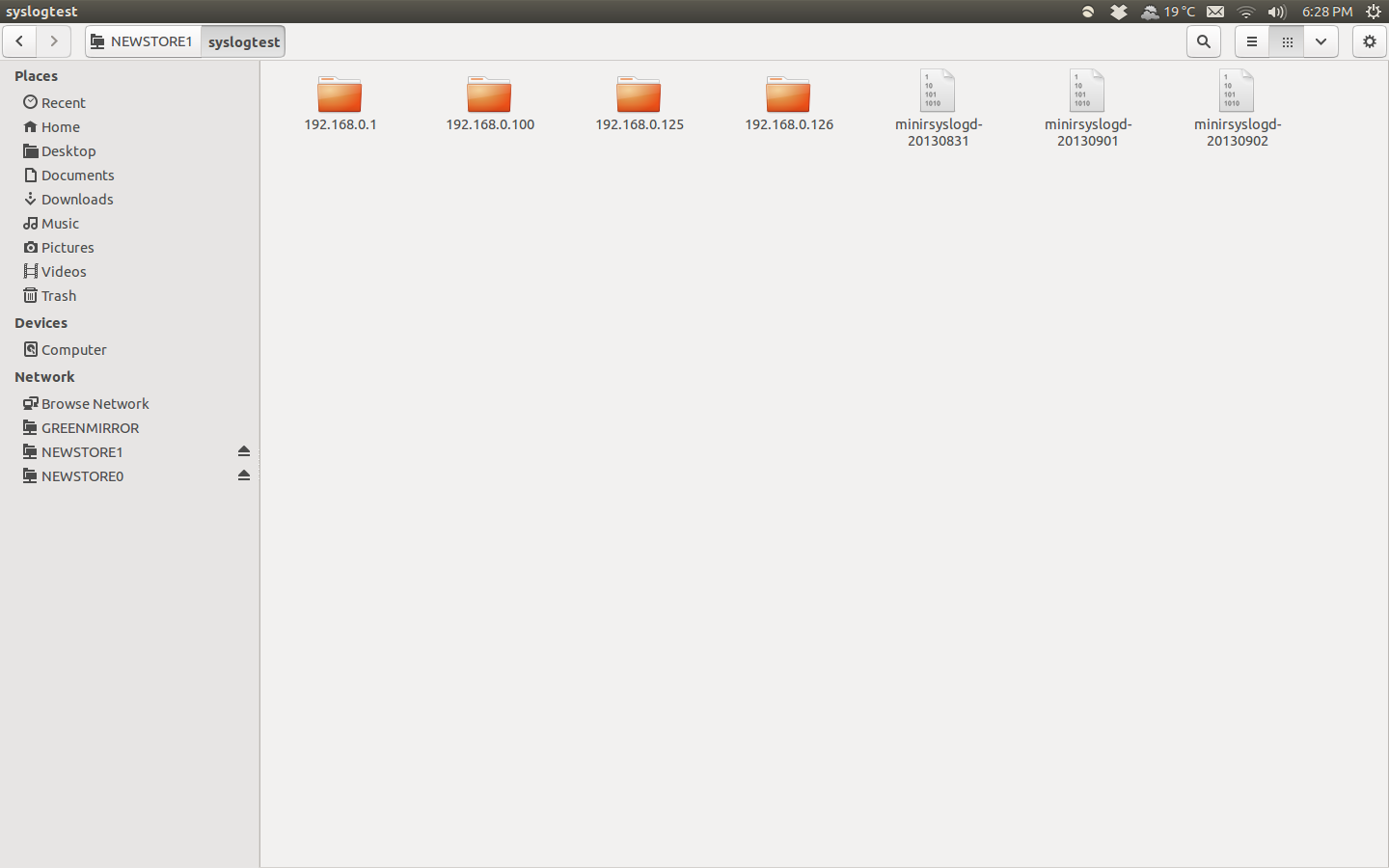
Task: Open Desktop in the sidebar
Action: coord(130,150)
